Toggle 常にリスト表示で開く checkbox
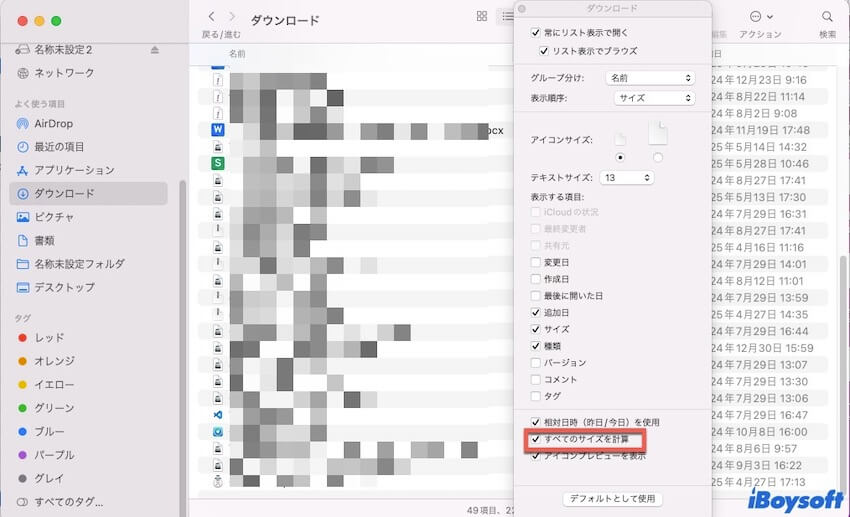This screenshot has height=517, width=850. click(536, 34)
